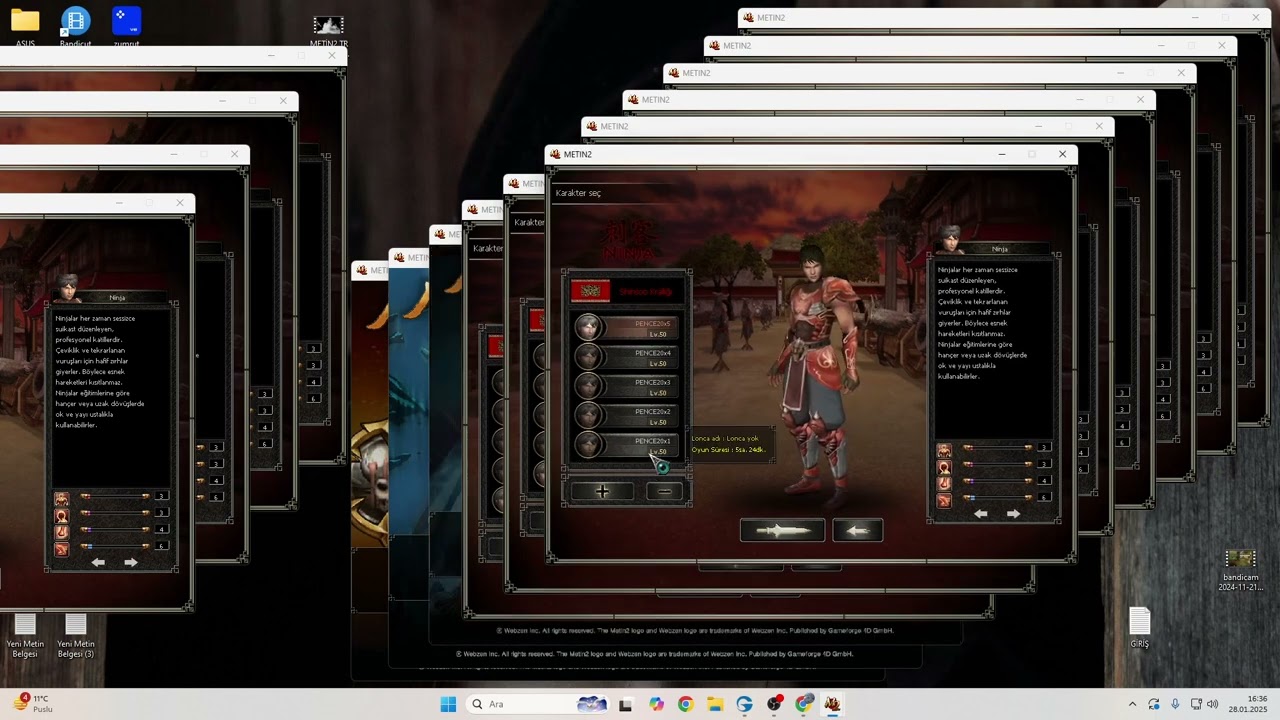Adjust top stat slider in front window
Viewport: 1280px width, 720px height.
point(997,448)
